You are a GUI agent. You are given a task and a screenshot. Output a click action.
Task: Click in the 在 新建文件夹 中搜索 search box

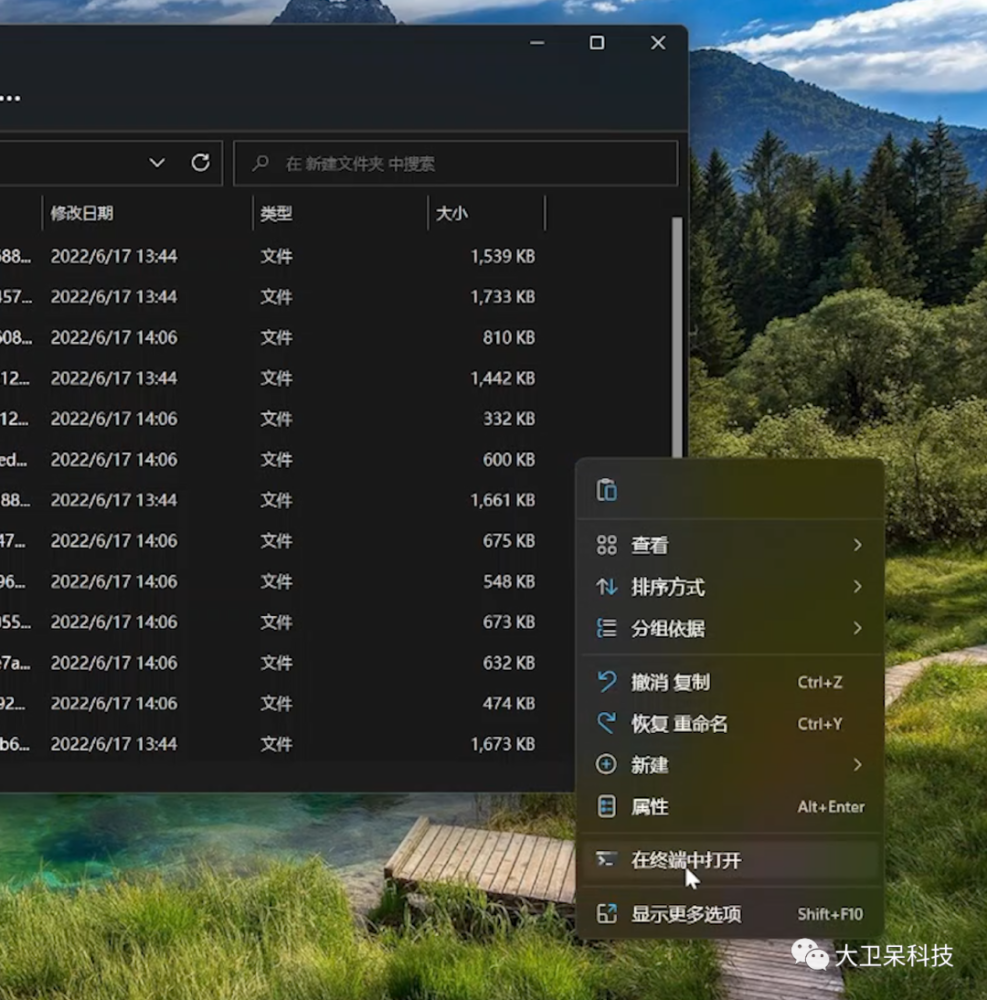click(x=470, y=163)
